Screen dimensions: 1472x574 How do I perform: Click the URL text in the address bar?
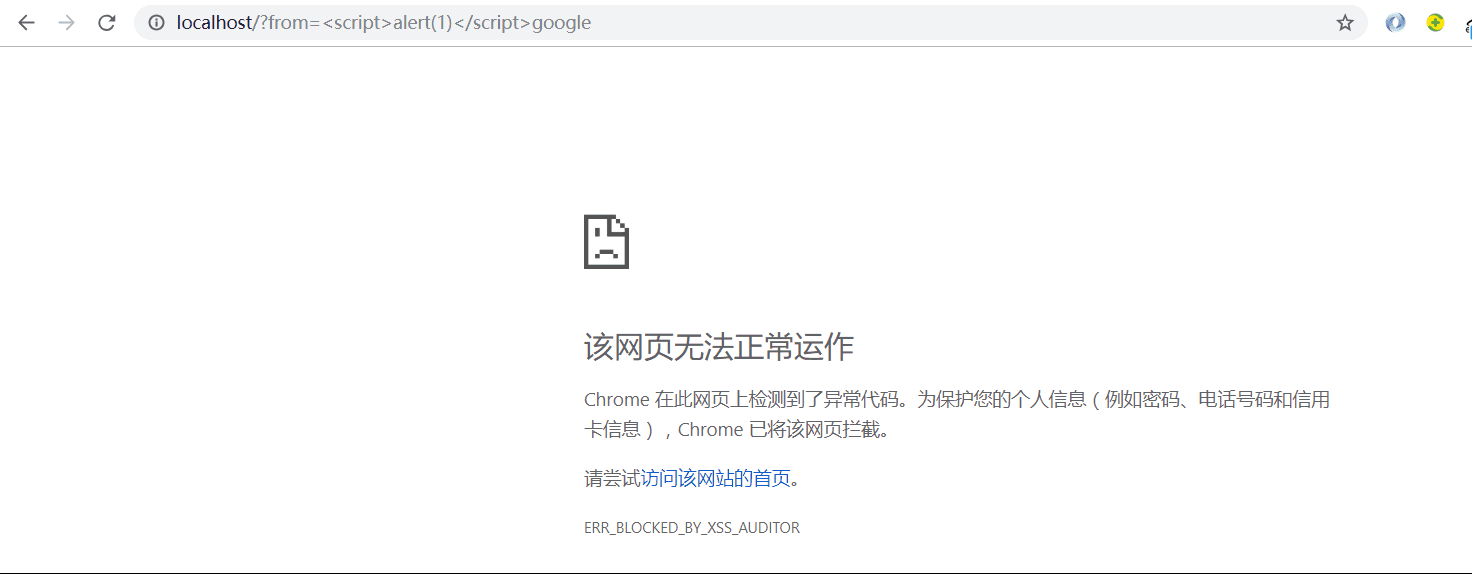(x=384, y=22)
